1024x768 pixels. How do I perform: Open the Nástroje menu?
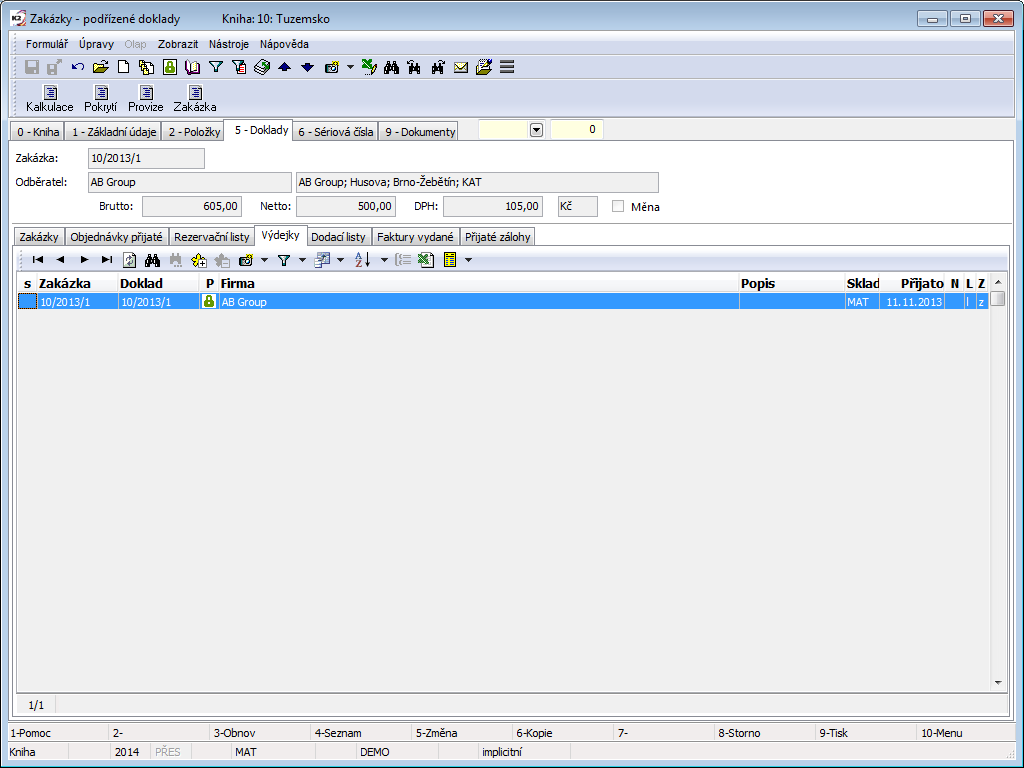[229, 44]
